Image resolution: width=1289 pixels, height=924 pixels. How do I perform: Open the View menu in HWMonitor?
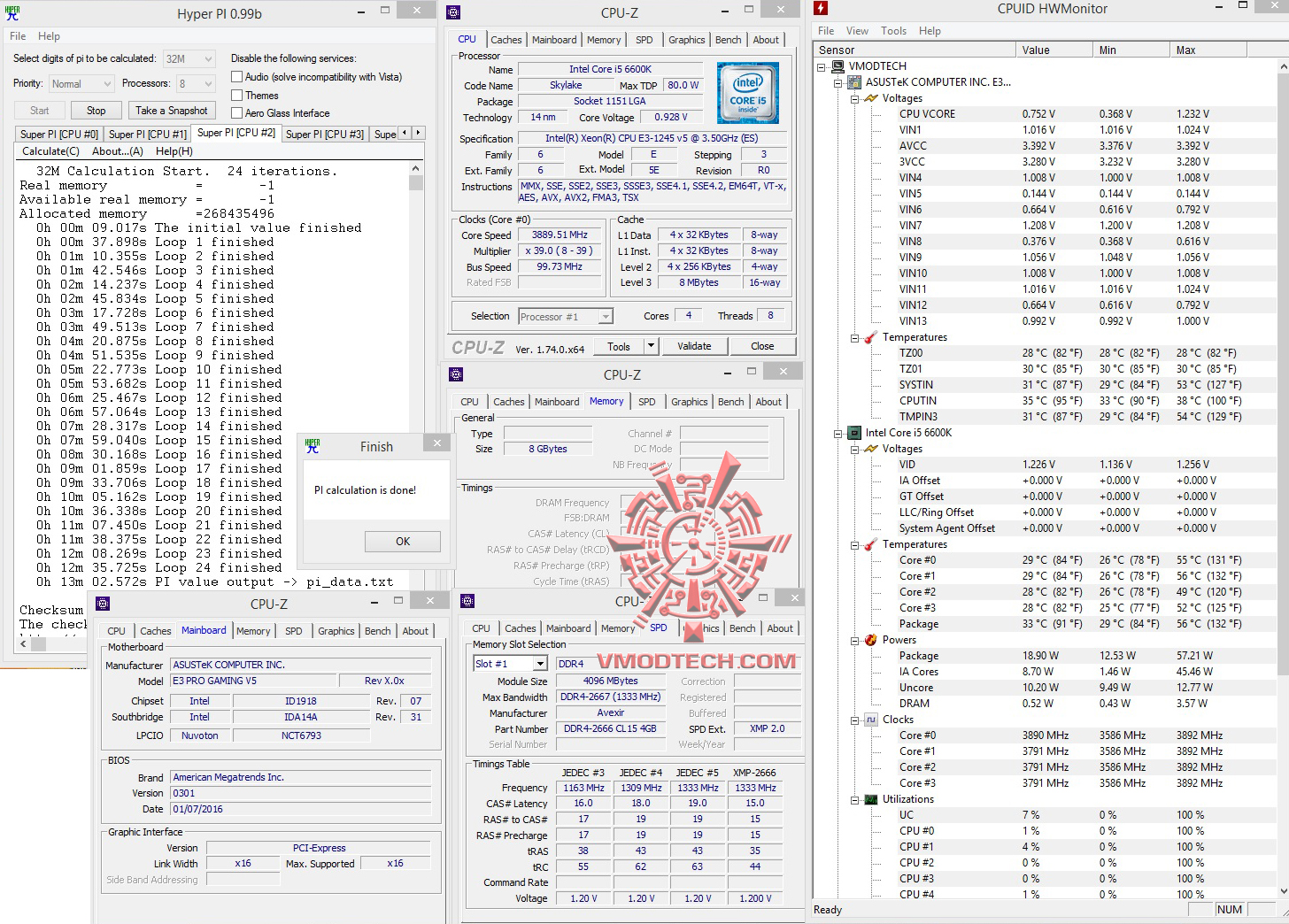(857, 31)
